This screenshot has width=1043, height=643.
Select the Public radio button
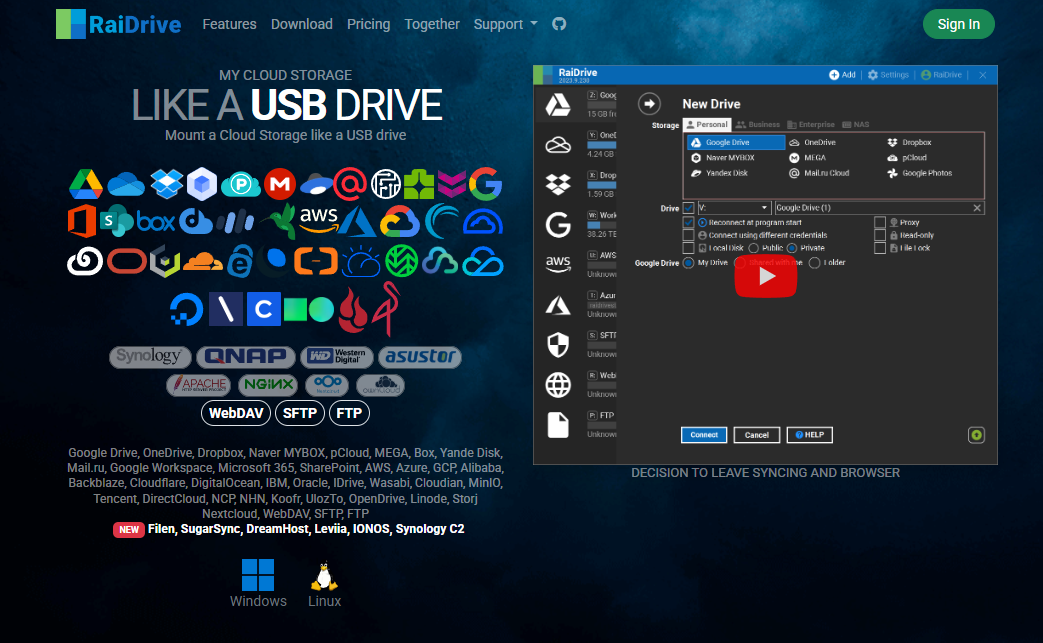[x=753, y=248]
